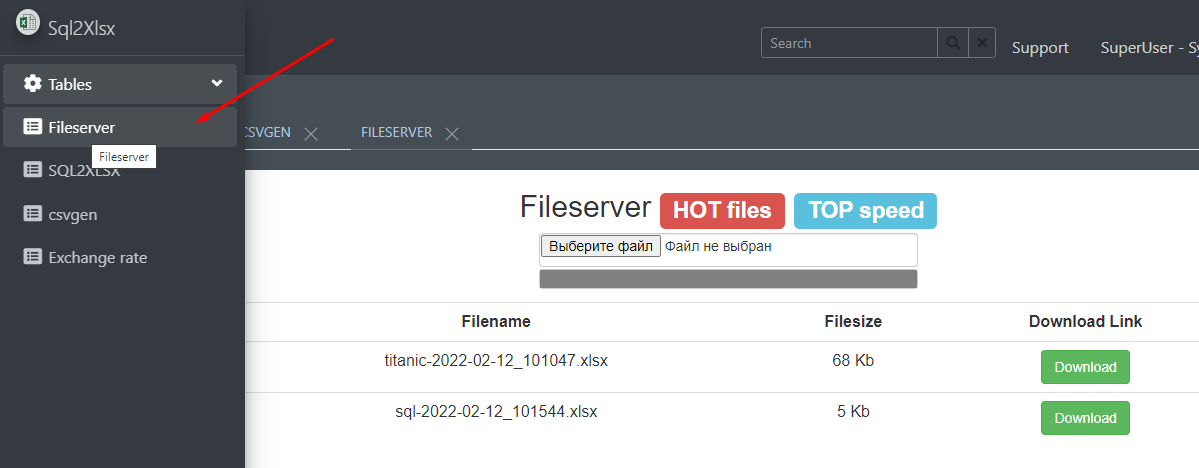Click the Tables gear icon
The height and width of the screenshot is (468, 1199).
33,84
